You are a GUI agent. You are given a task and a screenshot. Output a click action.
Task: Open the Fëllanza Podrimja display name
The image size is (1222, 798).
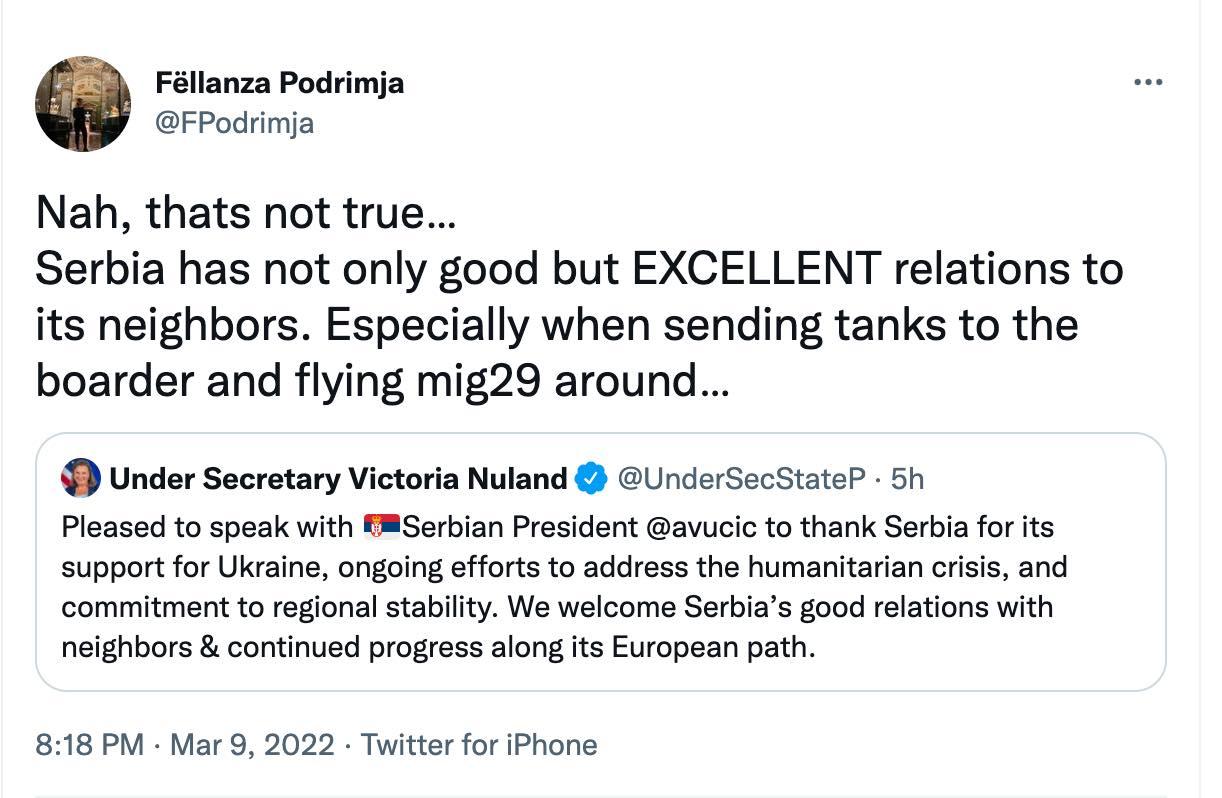280,83
